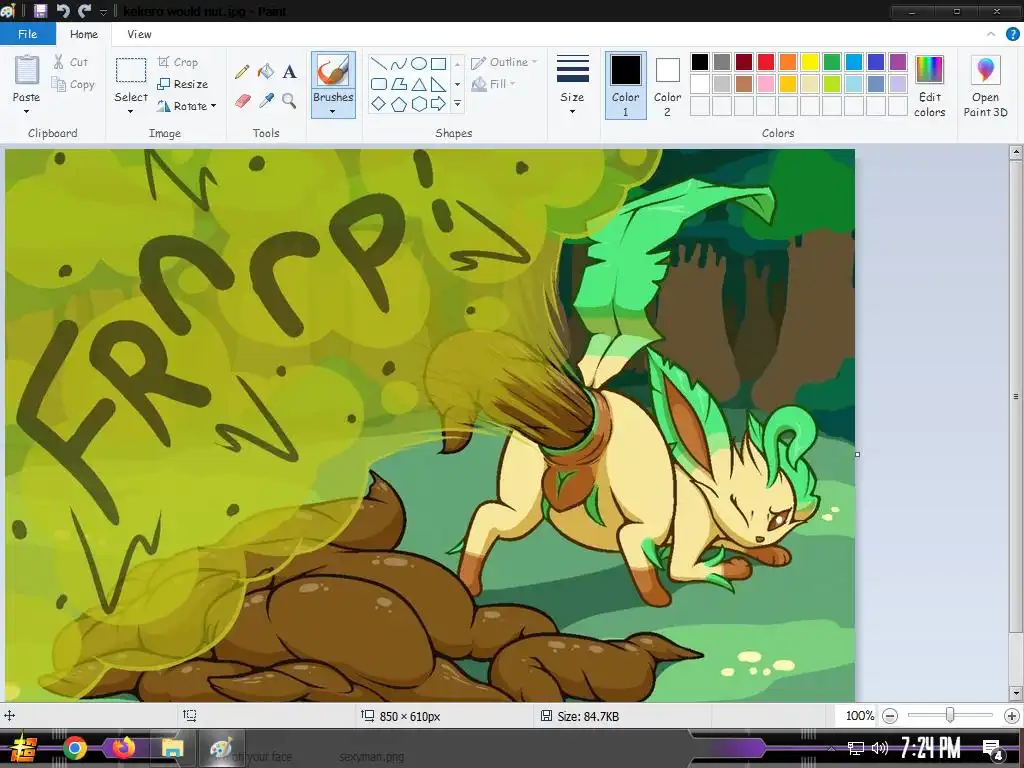This screenshot has height=768, width=1024.
Task: Click the Redo arrow in title bar
Action: (x=84, y=10)
